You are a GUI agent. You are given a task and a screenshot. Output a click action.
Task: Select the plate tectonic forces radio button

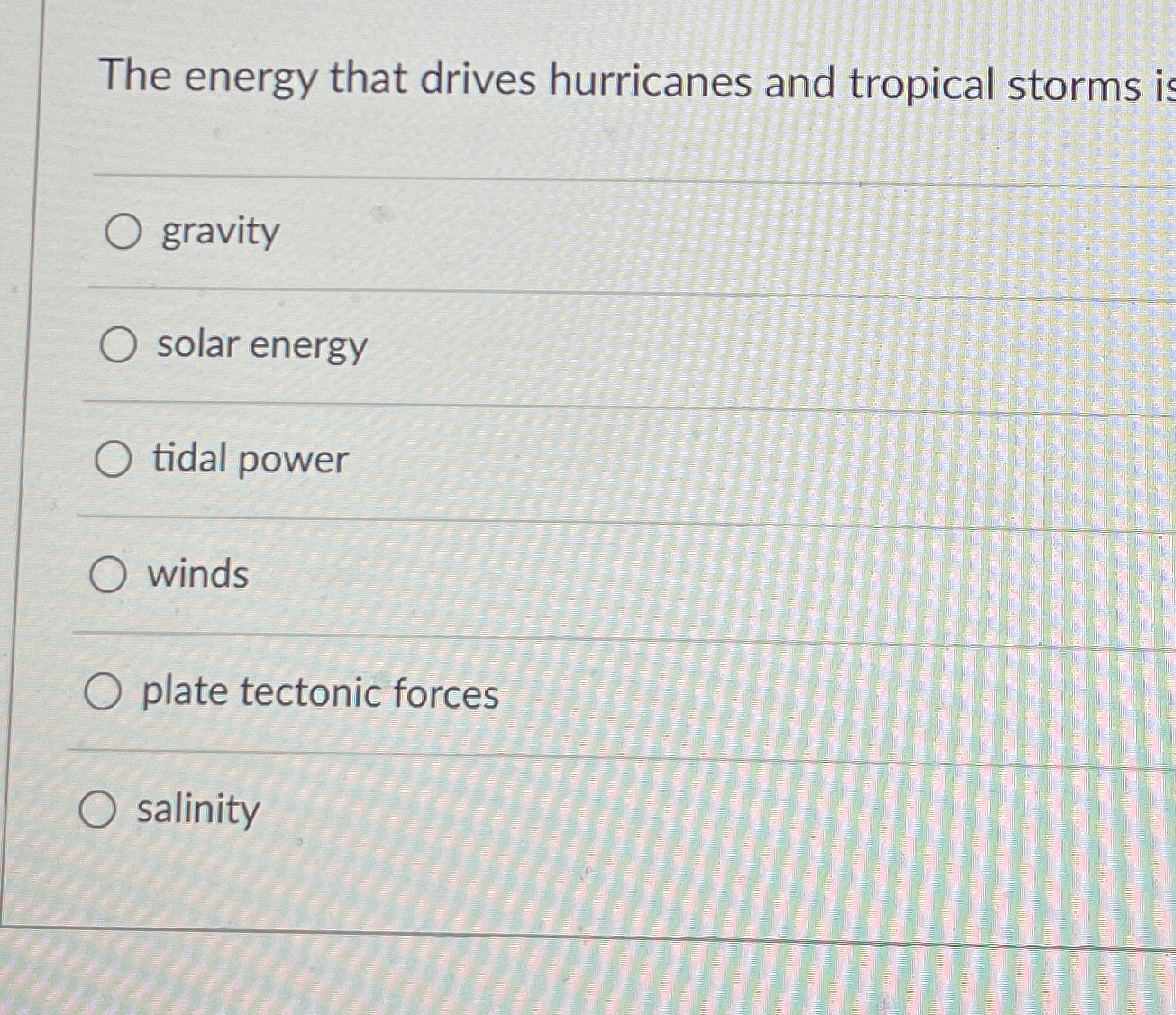click(104, 692)
